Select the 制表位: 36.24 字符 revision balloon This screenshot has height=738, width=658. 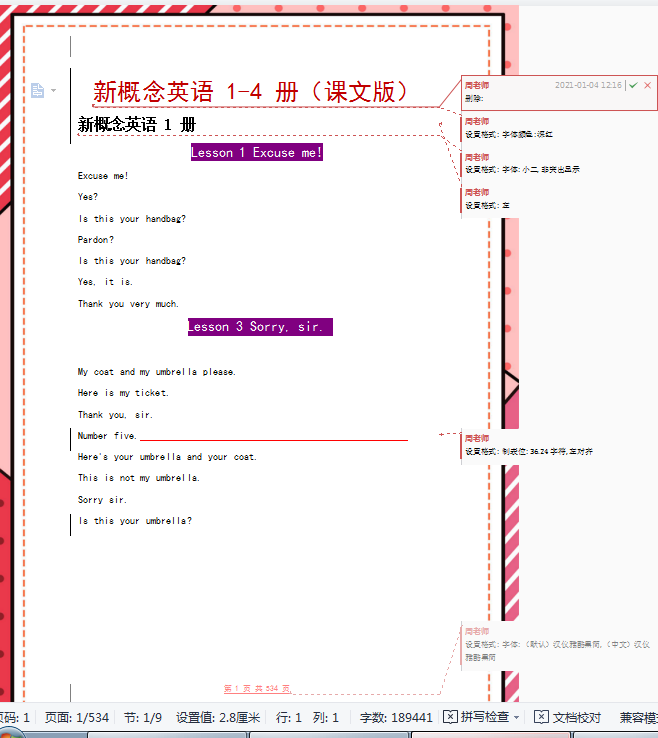tap(559, 445)
